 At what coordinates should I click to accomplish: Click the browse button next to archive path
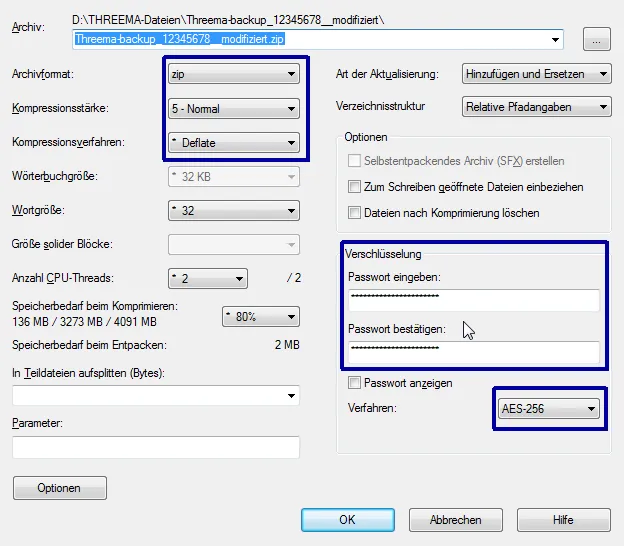597,40
